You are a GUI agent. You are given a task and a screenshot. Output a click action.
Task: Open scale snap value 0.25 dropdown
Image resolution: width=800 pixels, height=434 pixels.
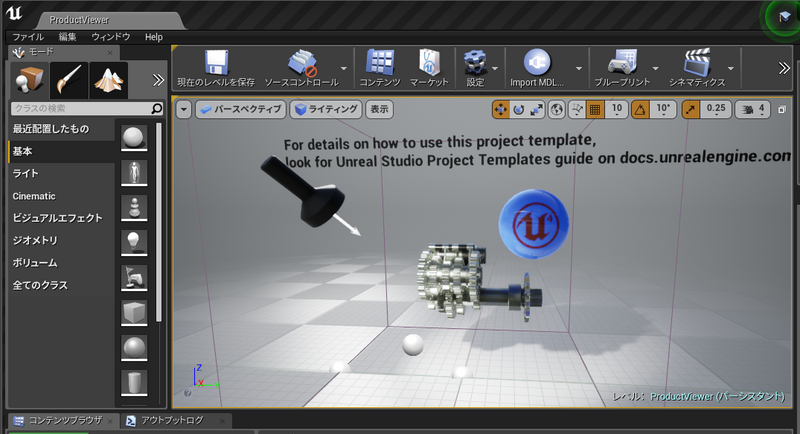[716, 109]
